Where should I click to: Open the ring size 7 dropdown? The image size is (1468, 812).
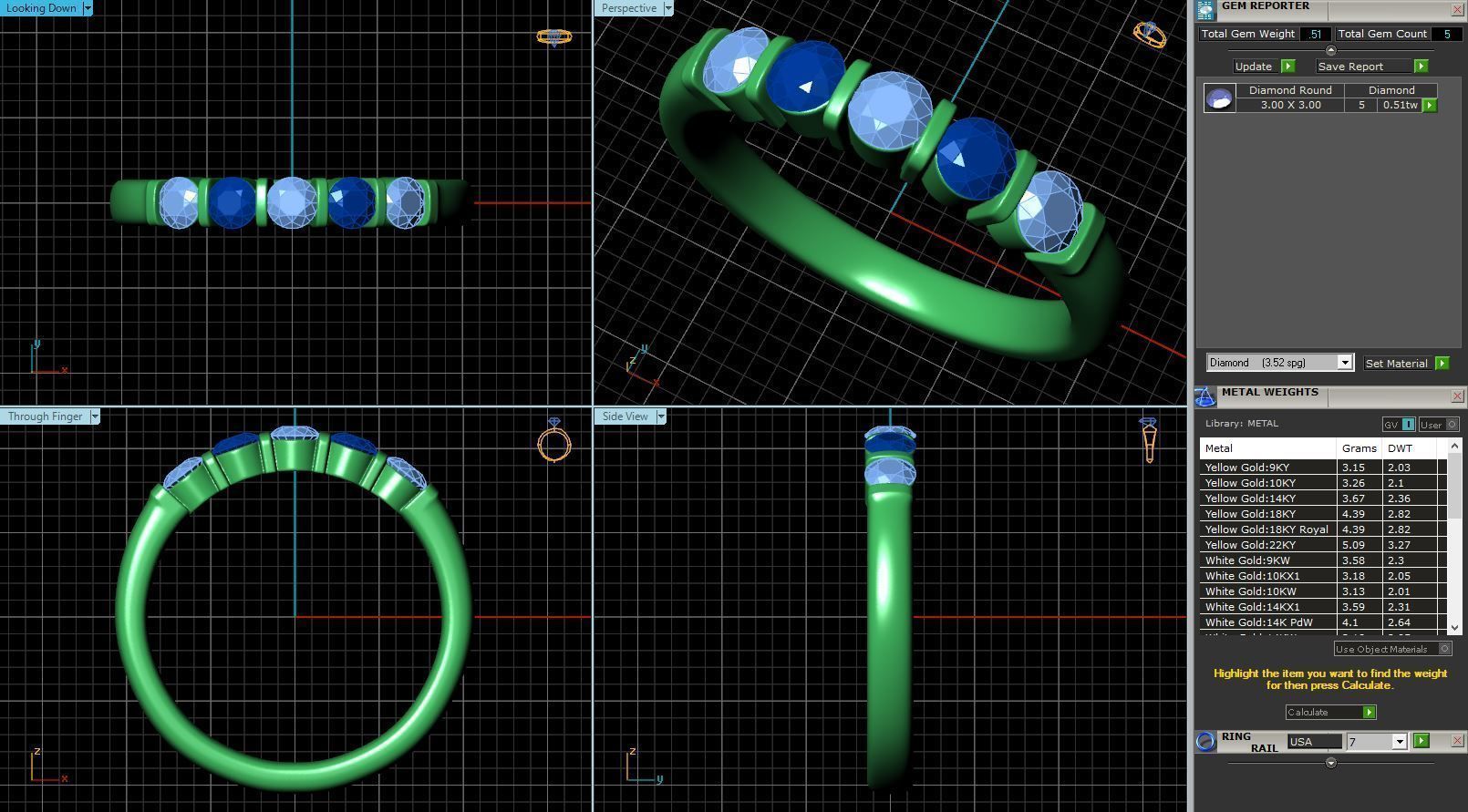[x=1399, y=742]
